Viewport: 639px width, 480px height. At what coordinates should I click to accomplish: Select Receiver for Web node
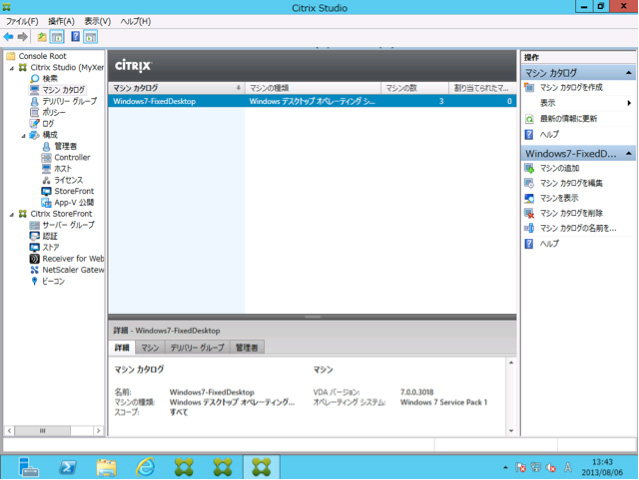click(x=73, y=259)
